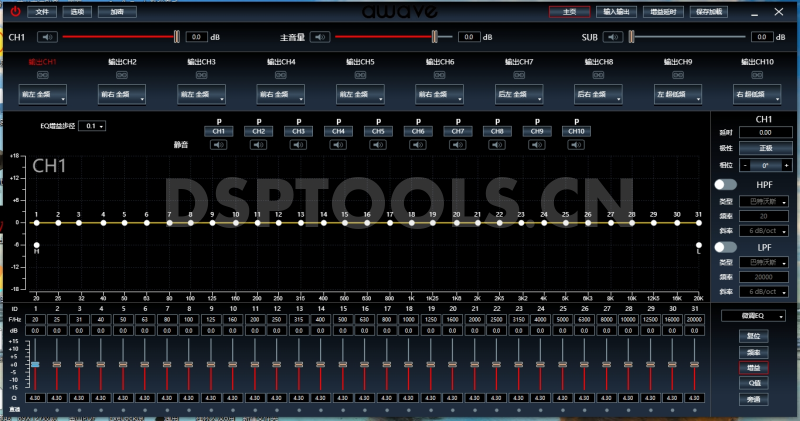The width and height of the screenshot is (800, 421).
Task: Click the 旁通 bypass button
Action: [x=754, y=400]
